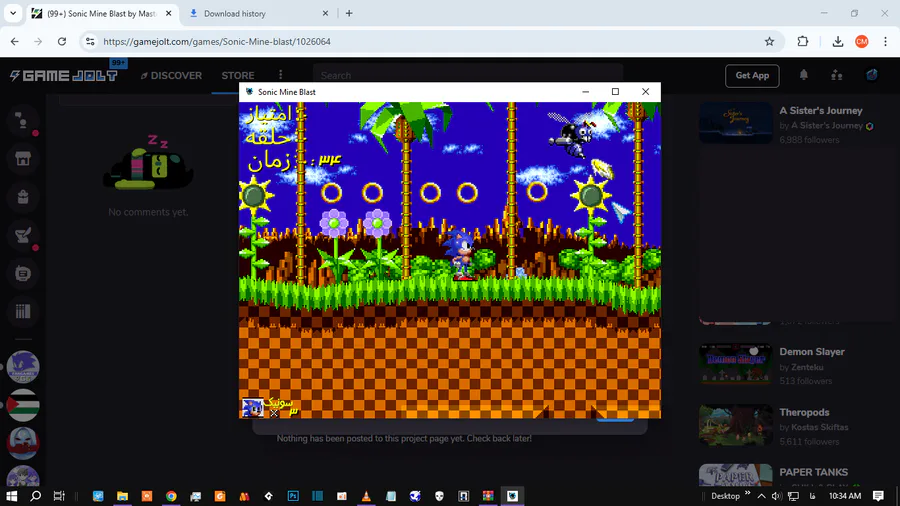Open the A Sister's Journey thumbnail

[x=735, y=123]
